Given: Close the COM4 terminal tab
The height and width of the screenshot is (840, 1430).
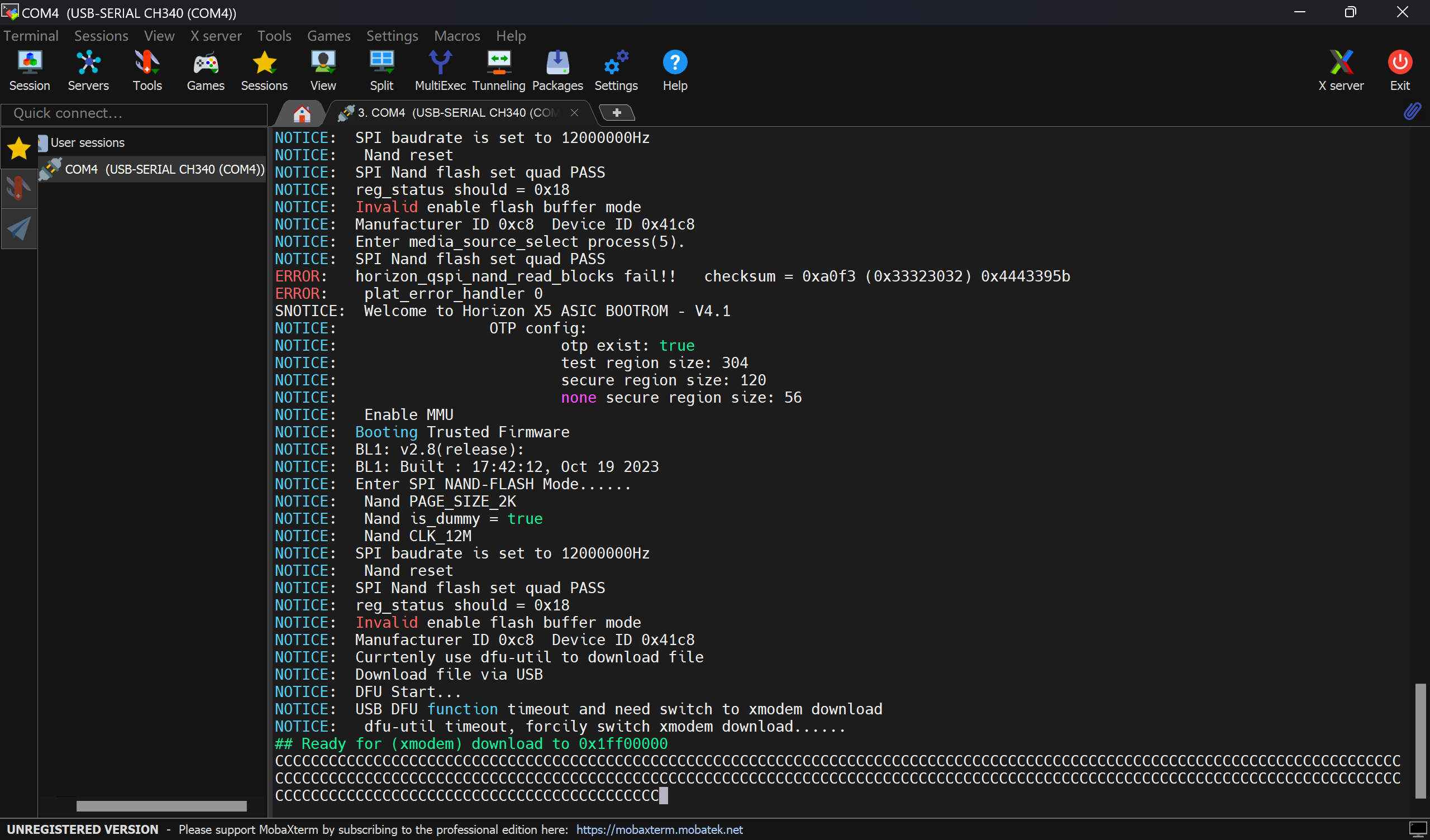Looking at the screenshot, I should 574,112.
